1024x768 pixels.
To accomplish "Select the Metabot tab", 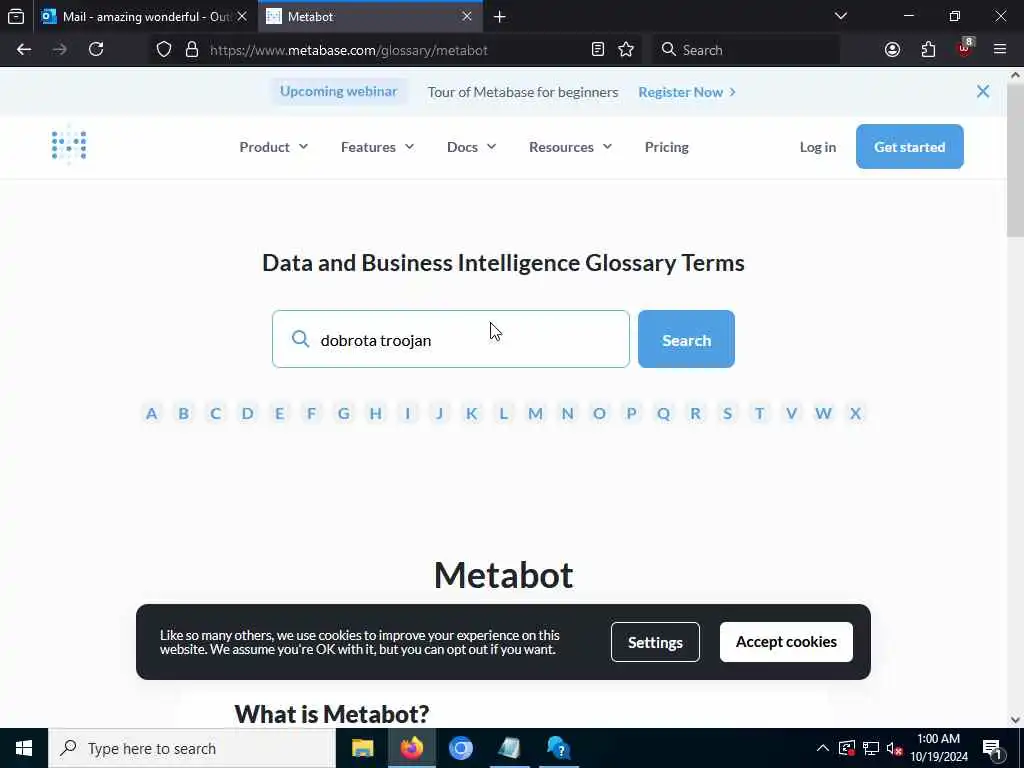I will pos(370,16).
